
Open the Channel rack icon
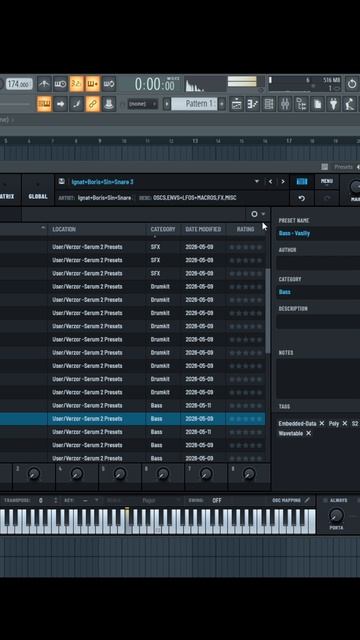(269, 104)
